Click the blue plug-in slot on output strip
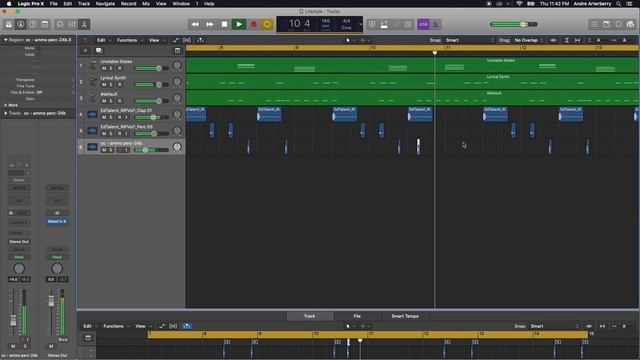 pyautogui.click(x=57, y=221)
